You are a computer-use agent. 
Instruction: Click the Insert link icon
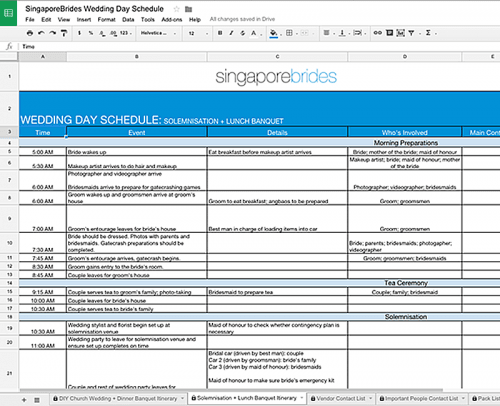377,33
